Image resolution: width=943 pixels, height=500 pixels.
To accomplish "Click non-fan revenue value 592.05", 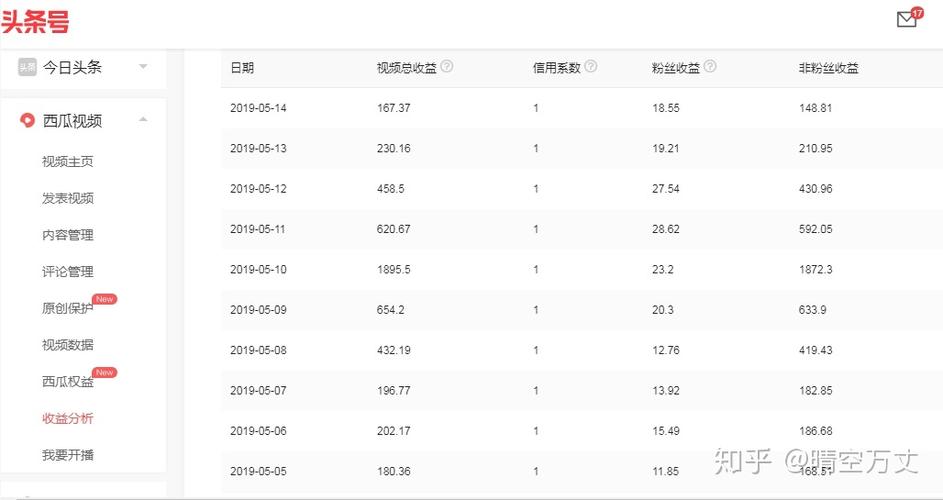I will (816, 229).
